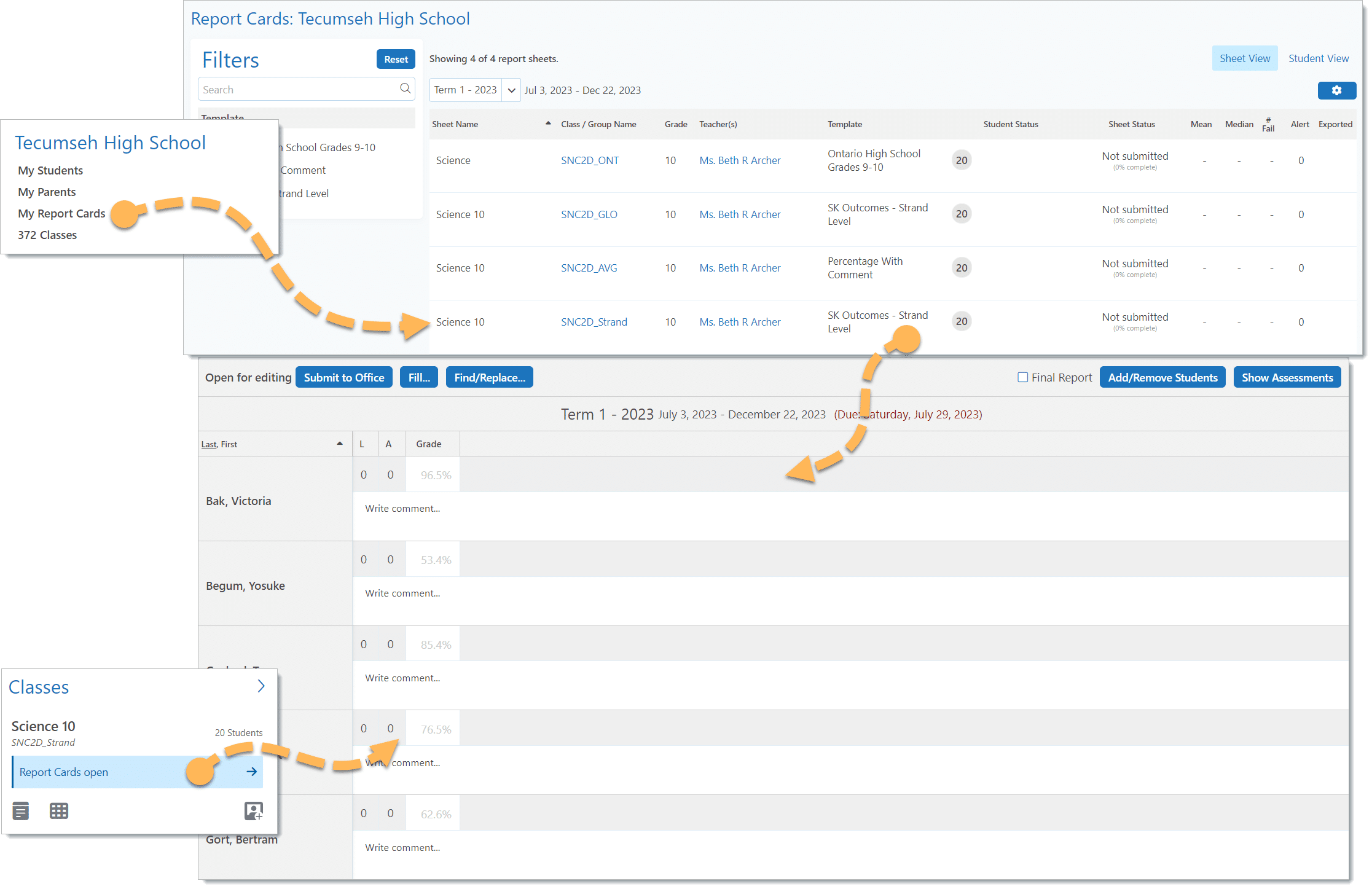Open My Report Cards menu item
This screenshot has height=889, width=1372.
[x=61, y=213]
